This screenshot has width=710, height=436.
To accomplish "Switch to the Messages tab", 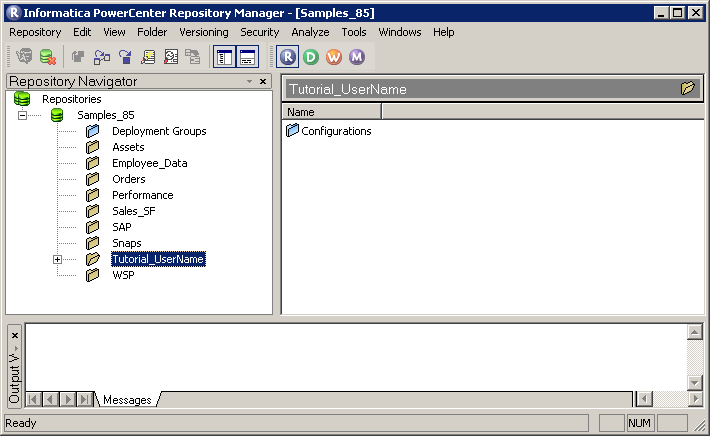I will (127, 400).
